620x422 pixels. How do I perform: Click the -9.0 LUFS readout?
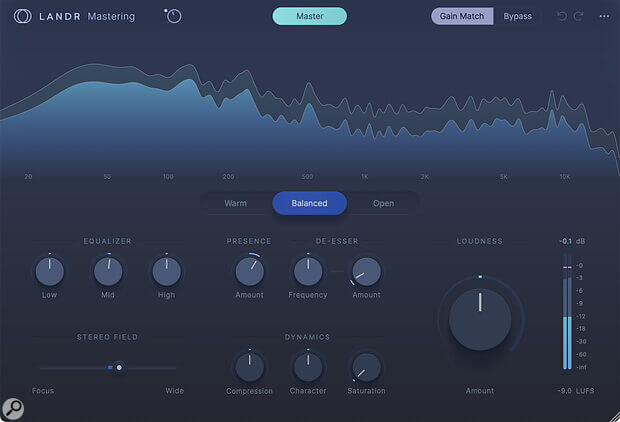[x=576, y=391]
